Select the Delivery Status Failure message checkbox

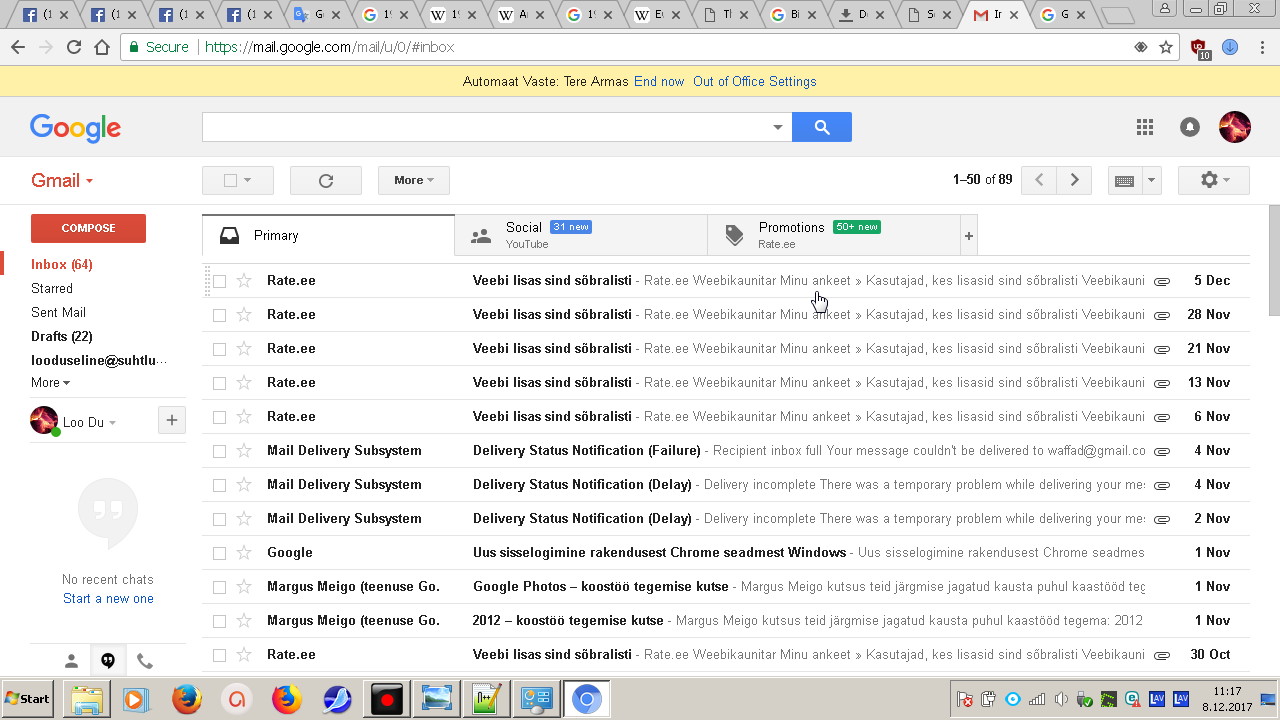coord(220,451)
